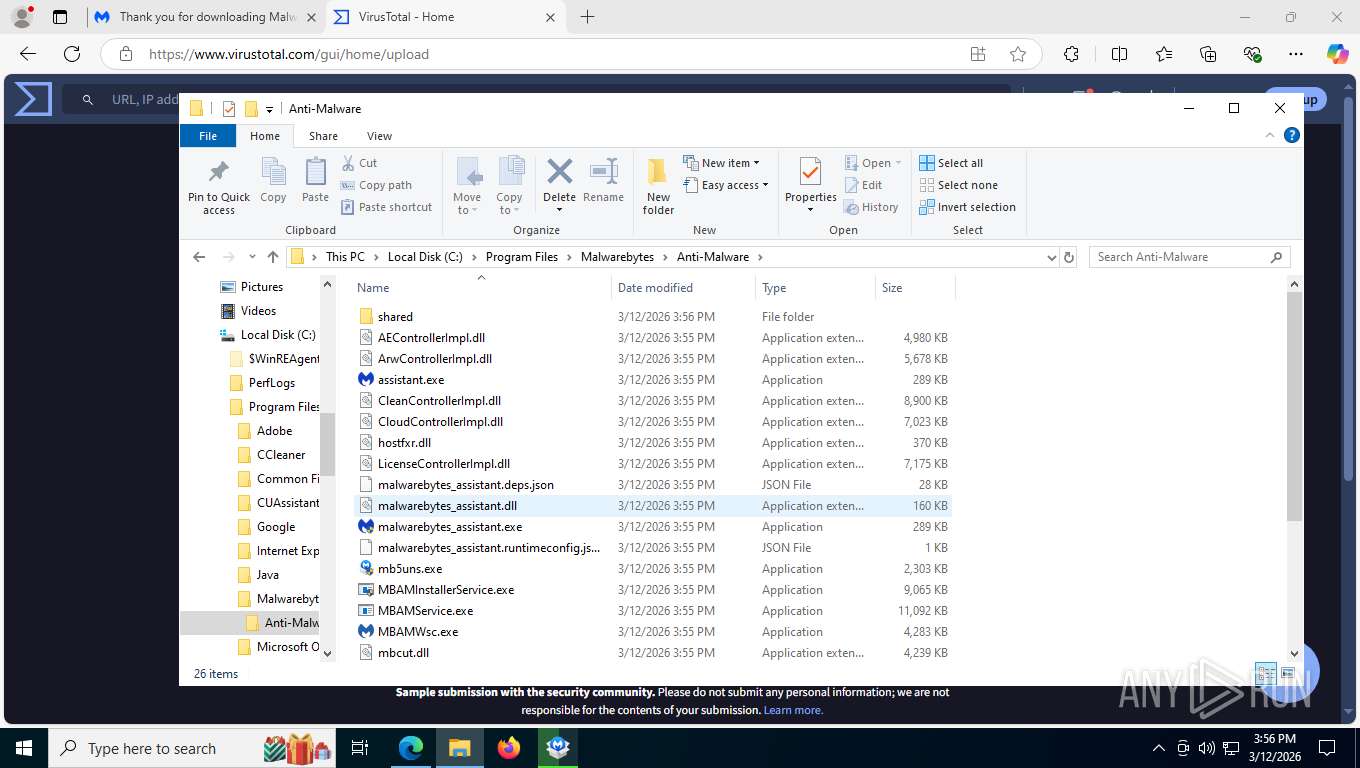Open the File menu tab
1360x768 pixels.
(x=208, y=136)
